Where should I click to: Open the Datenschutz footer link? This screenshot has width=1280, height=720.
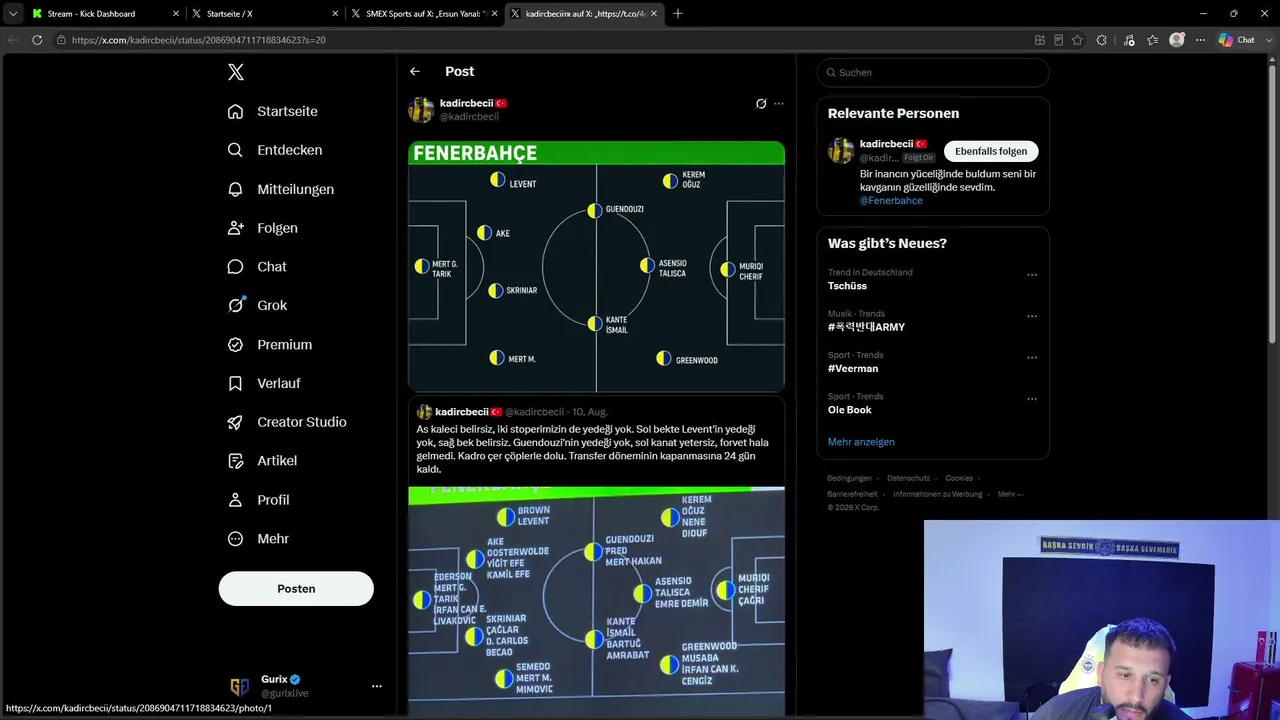909,478
